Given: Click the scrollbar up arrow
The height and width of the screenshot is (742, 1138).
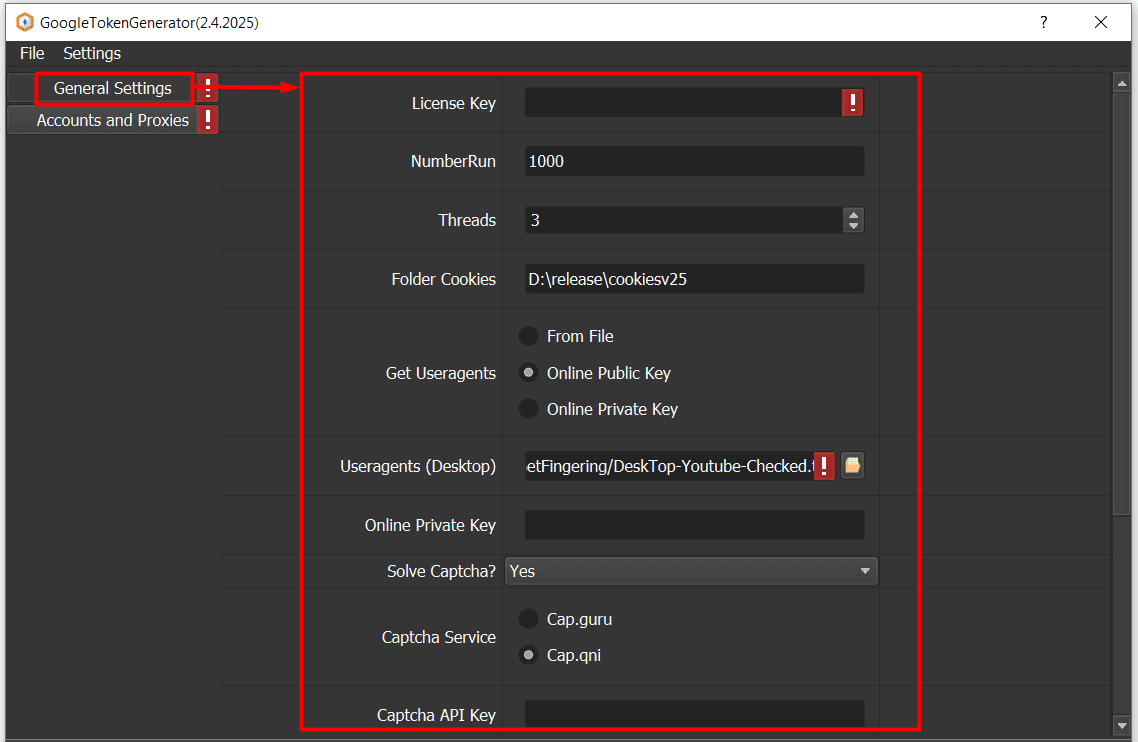Looking at the screenshot, I should click(x=1121, y=83).
